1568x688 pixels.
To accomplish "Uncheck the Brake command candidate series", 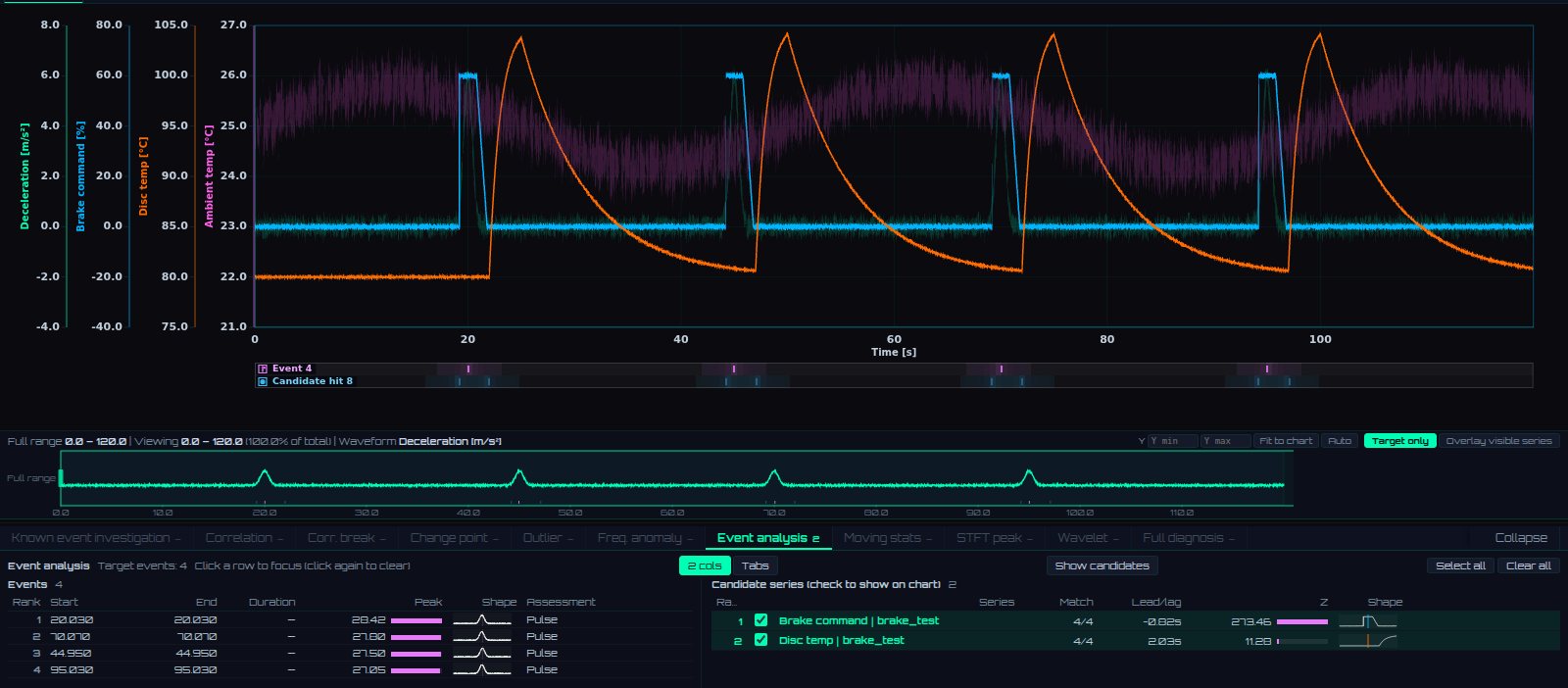I will pyautogui.click(x=760, y=620).
